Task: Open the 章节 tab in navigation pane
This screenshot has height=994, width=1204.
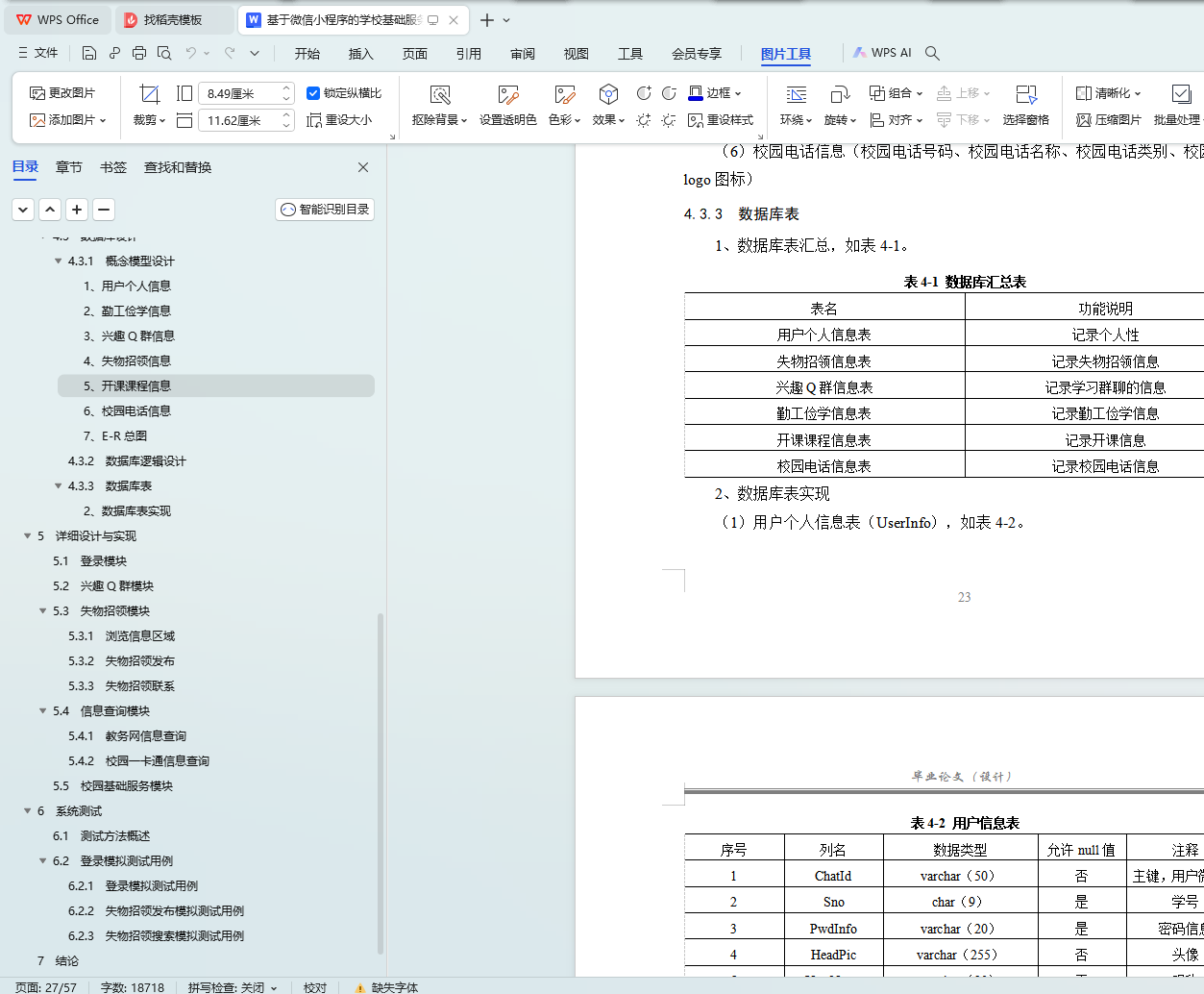Action: [69, 167]
